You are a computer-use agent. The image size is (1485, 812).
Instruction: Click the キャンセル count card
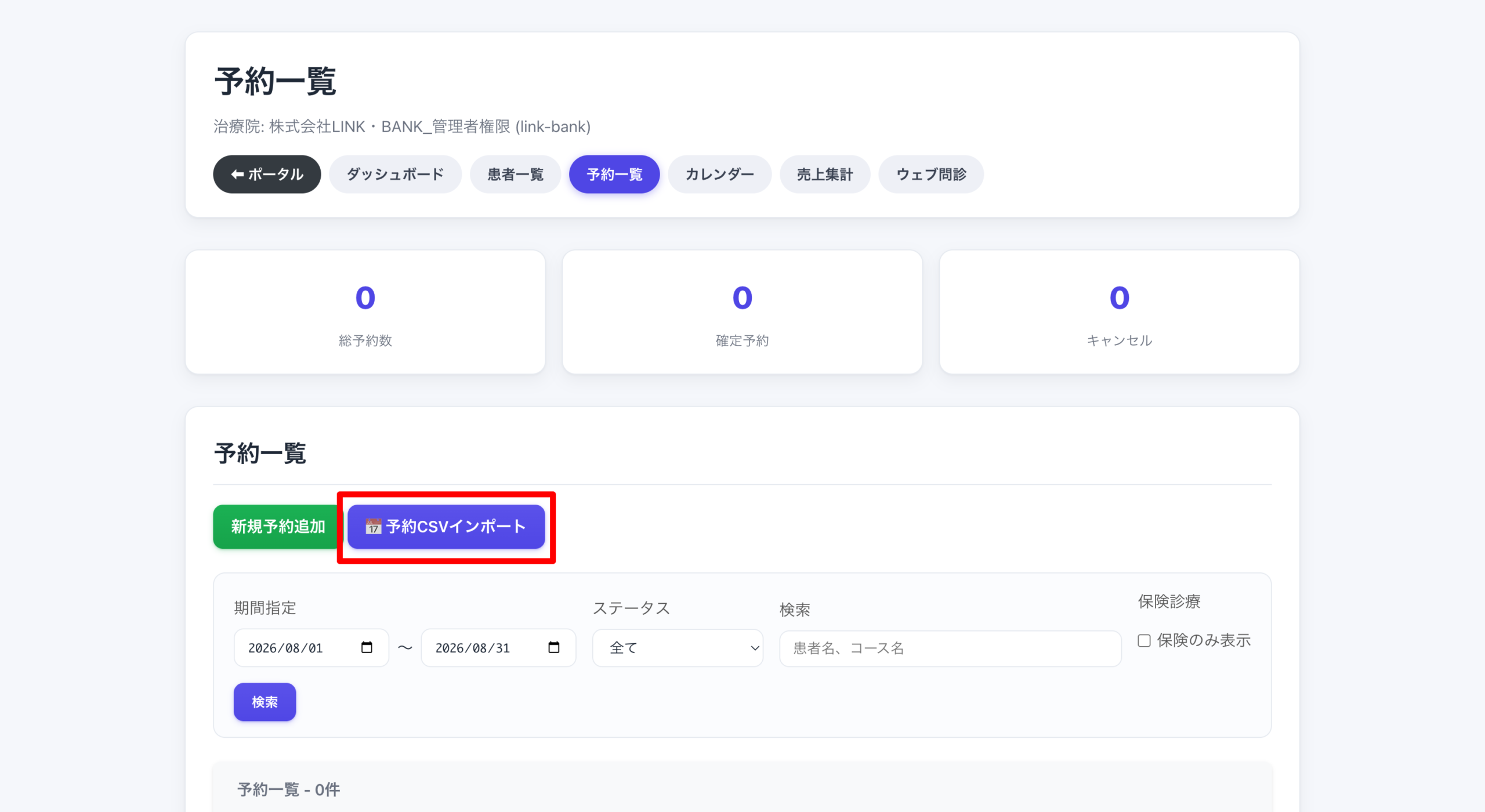point(1119,312)
